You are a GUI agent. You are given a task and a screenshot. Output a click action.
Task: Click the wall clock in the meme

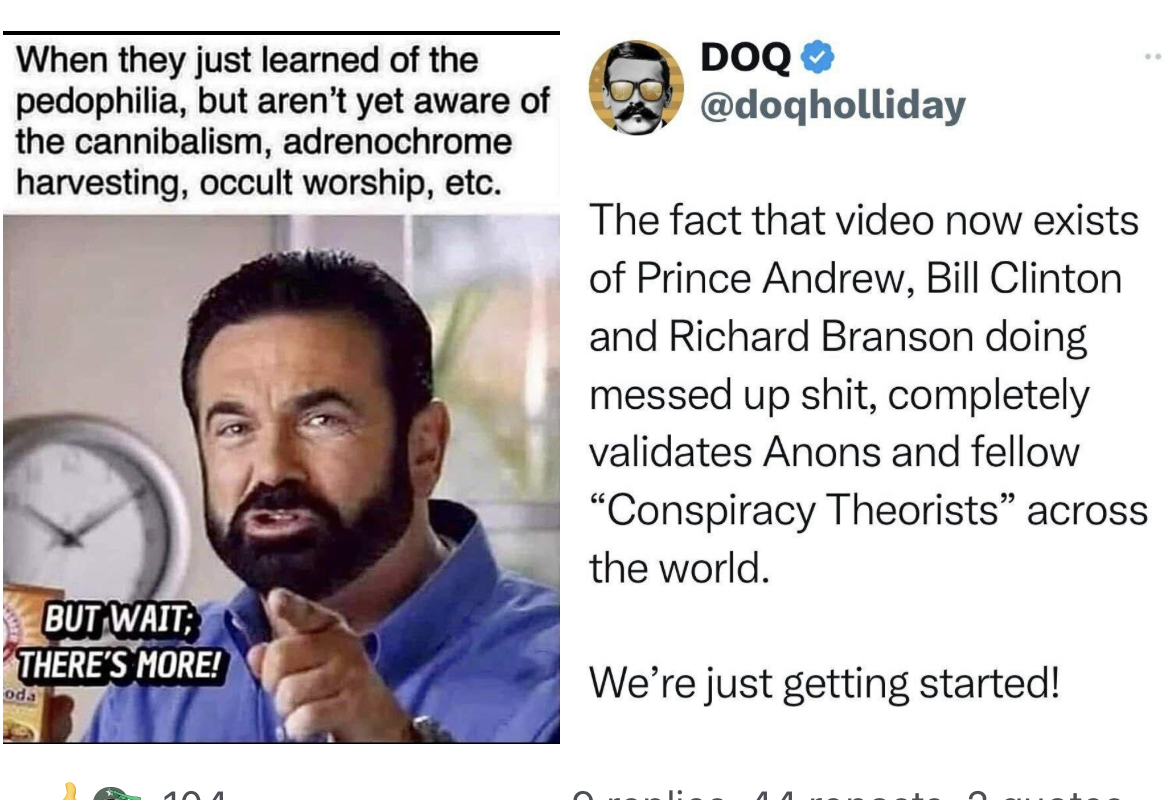pyautogui.click(x=90, y=507)
